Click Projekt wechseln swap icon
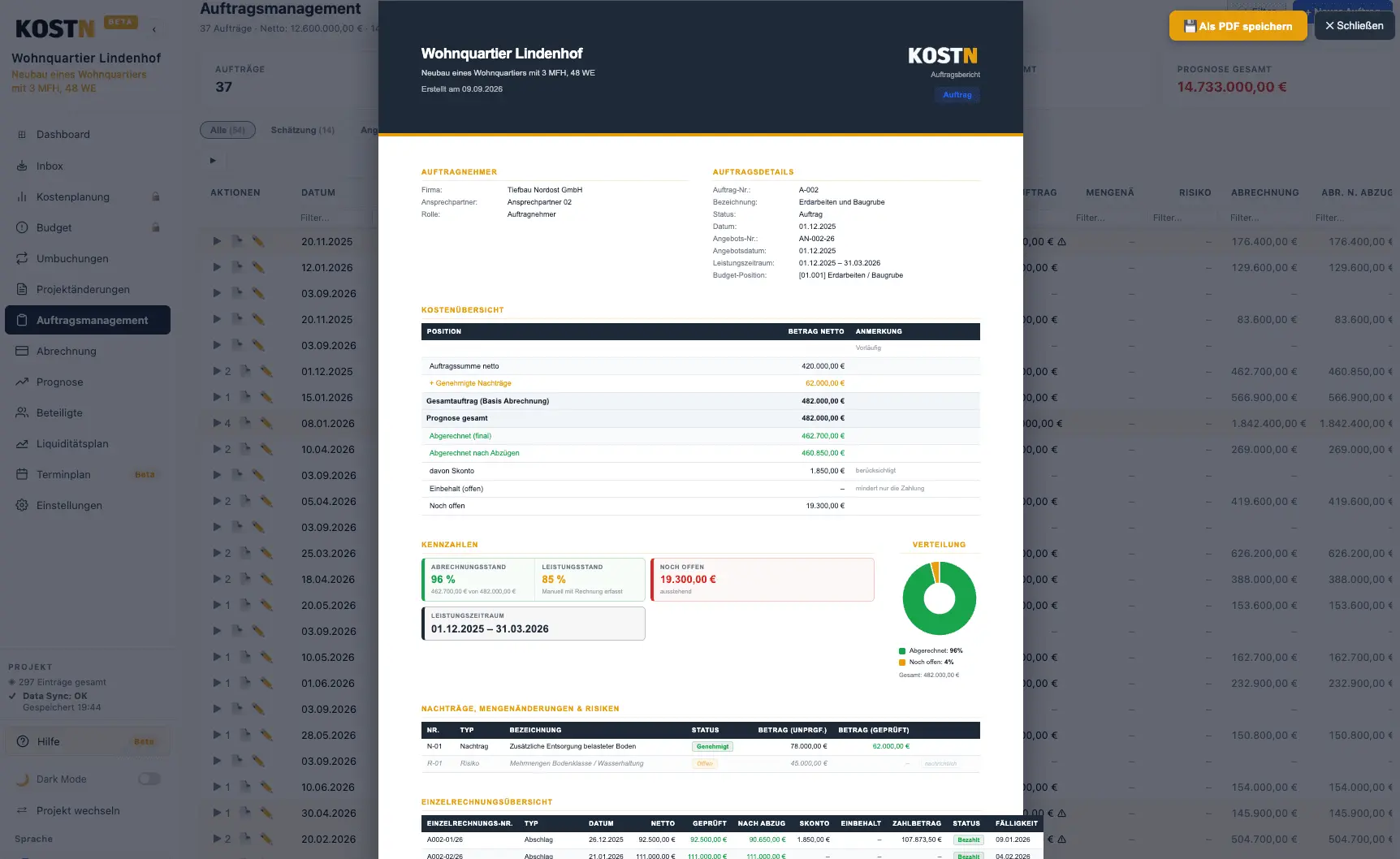The image size is (1400, 859). click(22, 810)
